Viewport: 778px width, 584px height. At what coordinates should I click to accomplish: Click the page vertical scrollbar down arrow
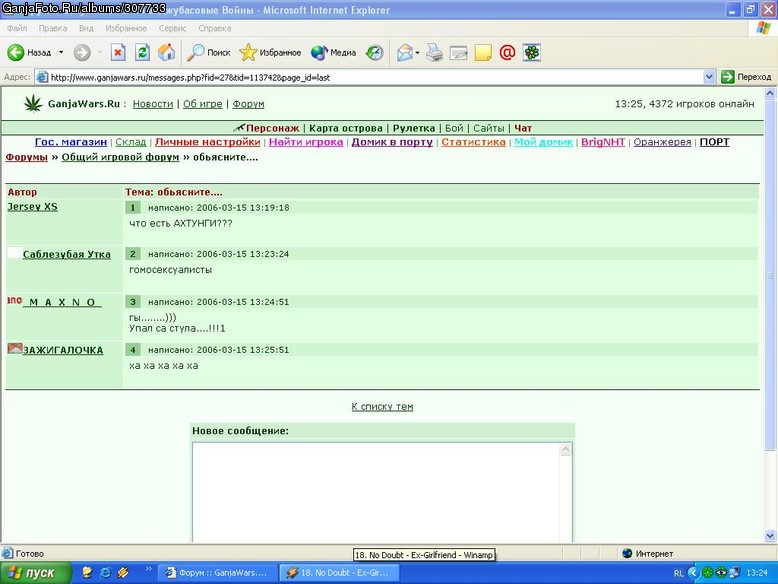(x=770, y=536)
